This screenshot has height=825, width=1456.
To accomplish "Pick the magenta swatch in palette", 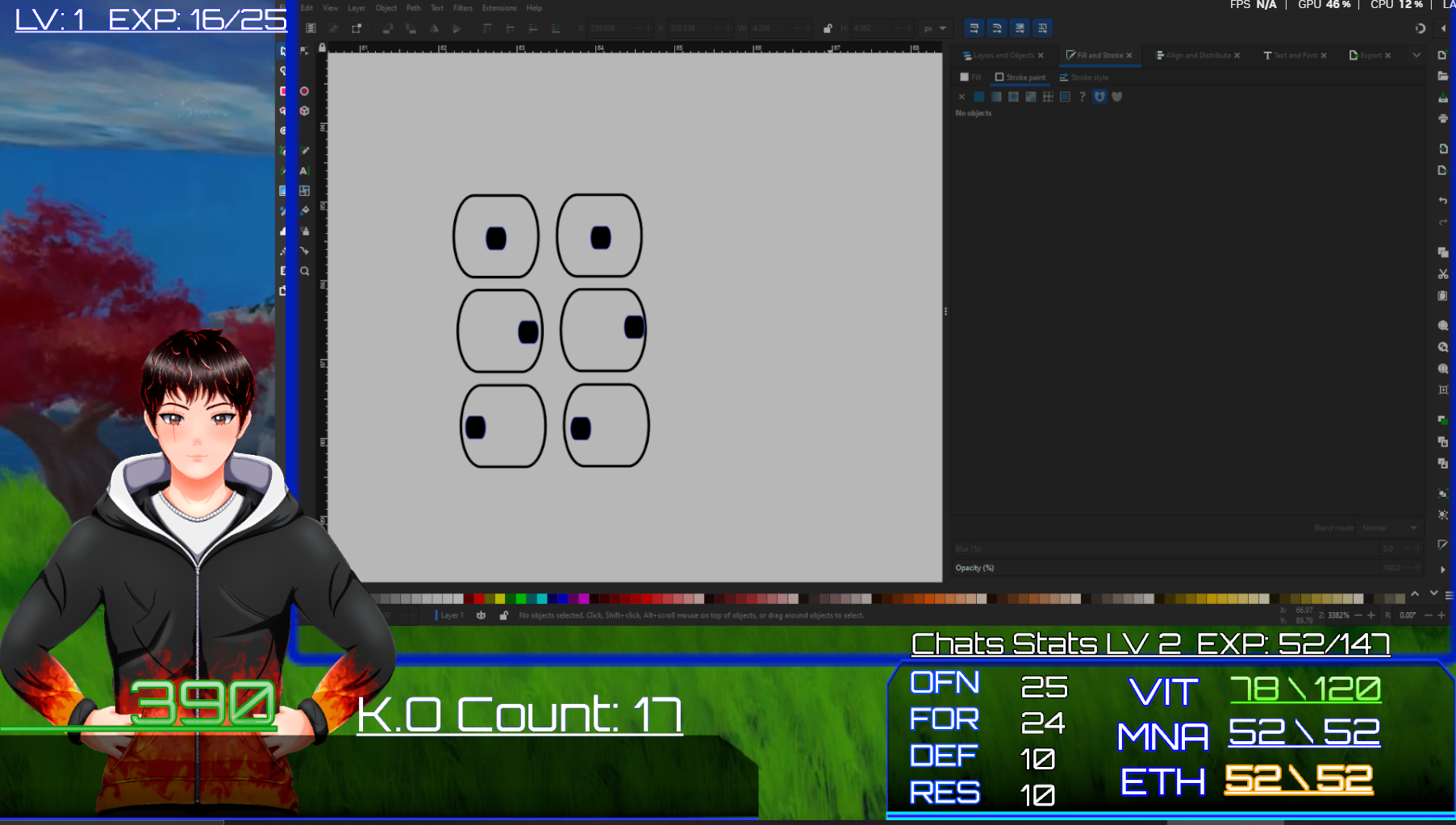I will [x=583, y=598].
